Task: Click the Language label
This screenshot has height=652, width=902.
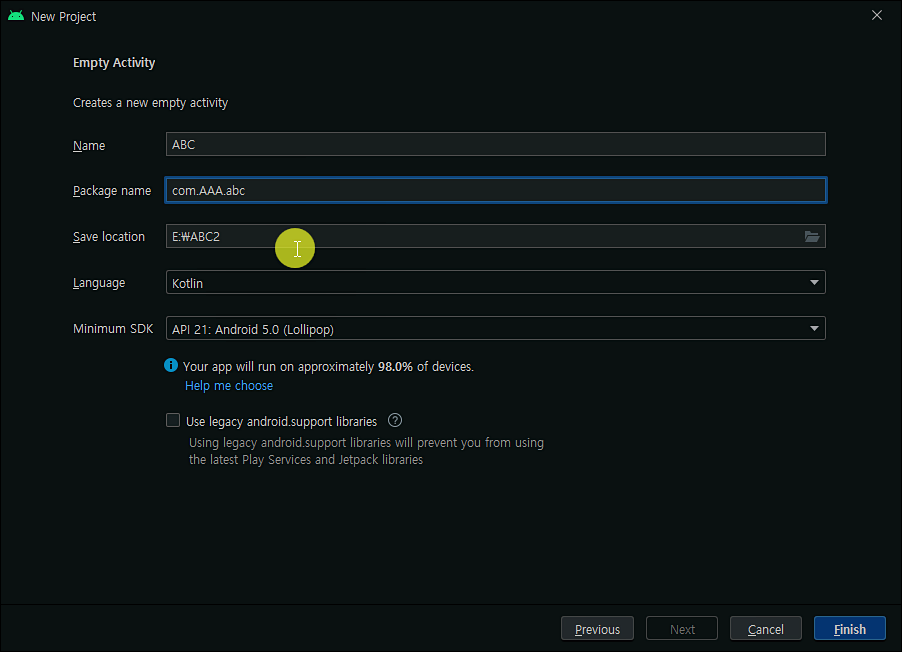Action: click(99, 283)
